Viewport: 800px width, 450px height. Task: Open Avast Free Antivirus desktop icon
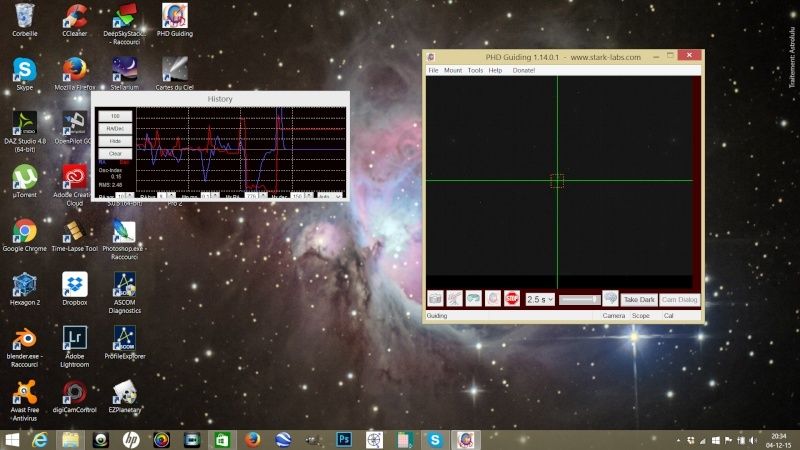click(24, 401)
